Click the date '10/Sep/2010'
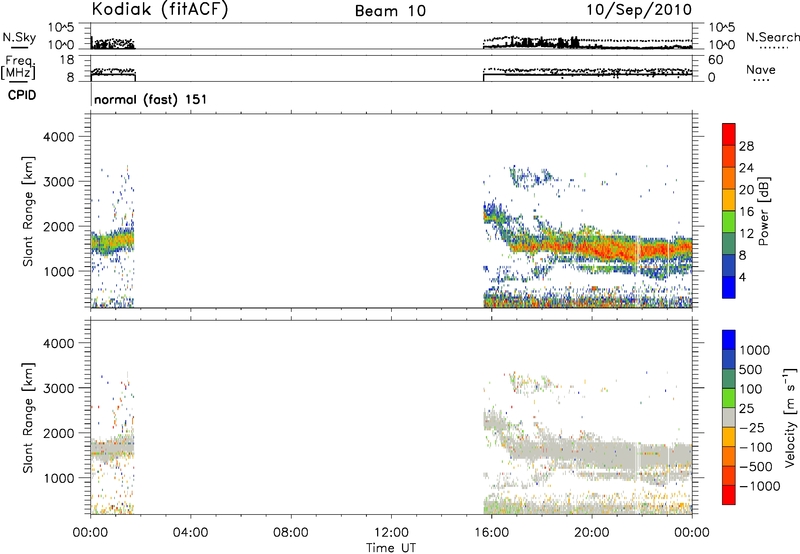The width and height of the screenshot is (800, 554). (639, 9)
